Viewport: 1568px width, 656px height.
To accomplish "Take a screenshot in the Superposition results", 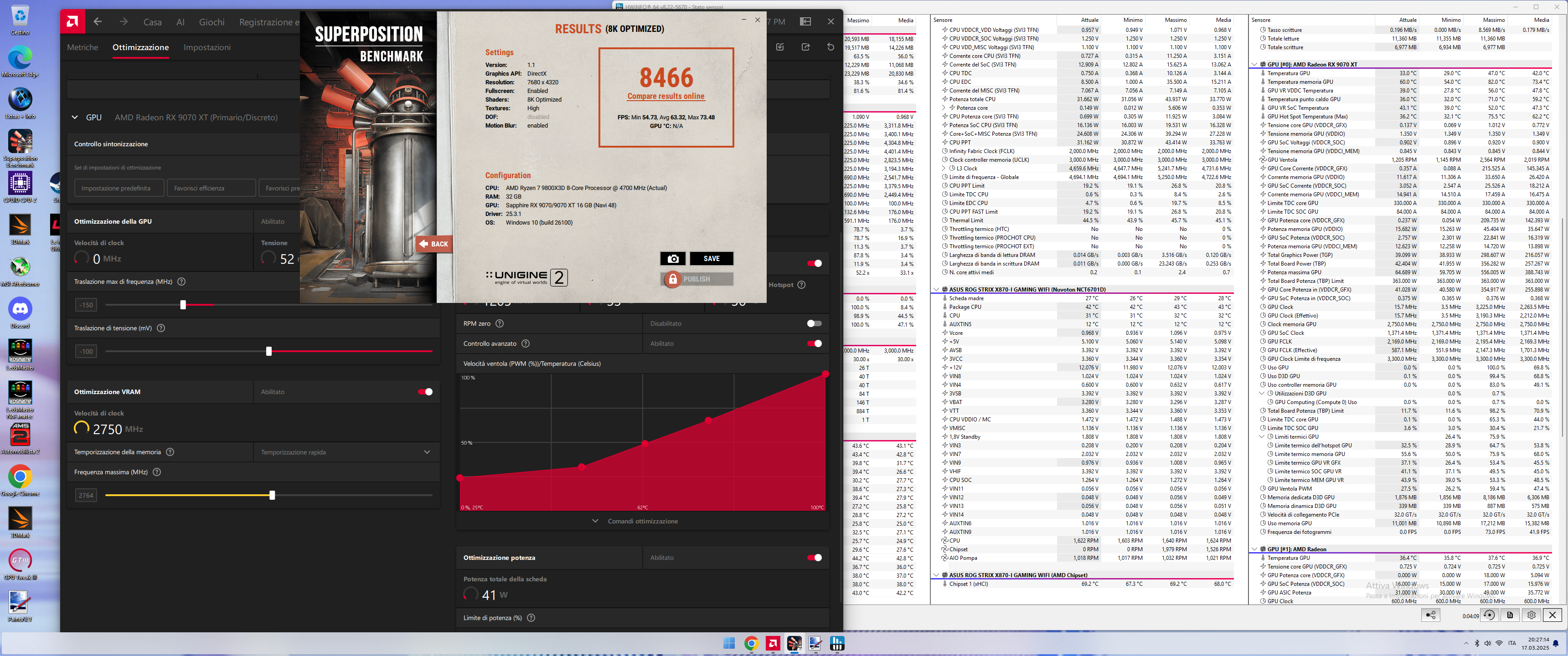I will (x=673, y=259).
